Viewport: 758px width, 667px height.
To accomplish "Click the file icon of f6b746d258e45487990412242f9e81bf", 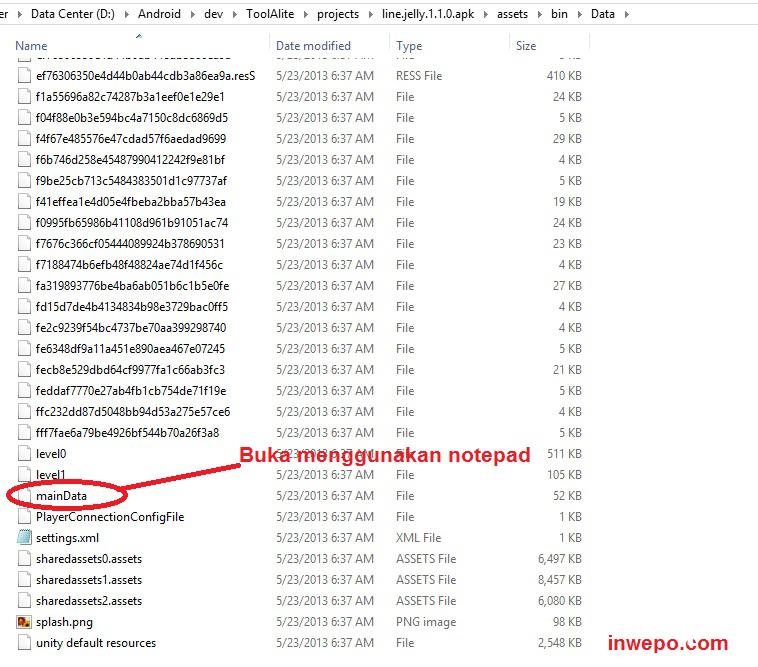I will point(24,160).
